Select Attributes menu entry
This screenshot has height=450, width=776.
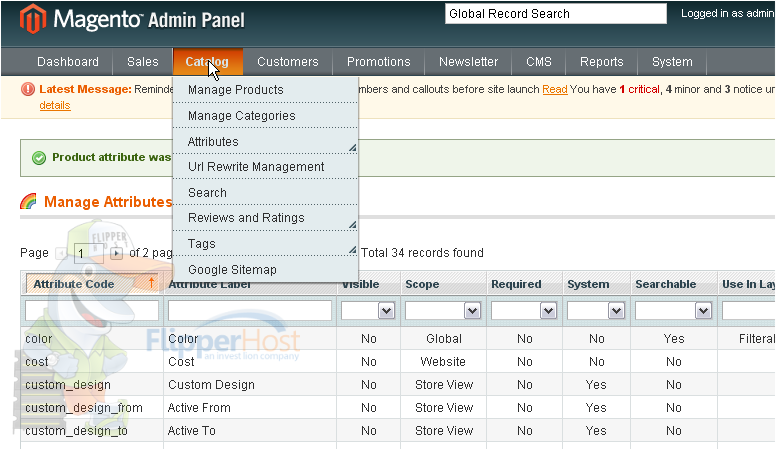(265, 142)
